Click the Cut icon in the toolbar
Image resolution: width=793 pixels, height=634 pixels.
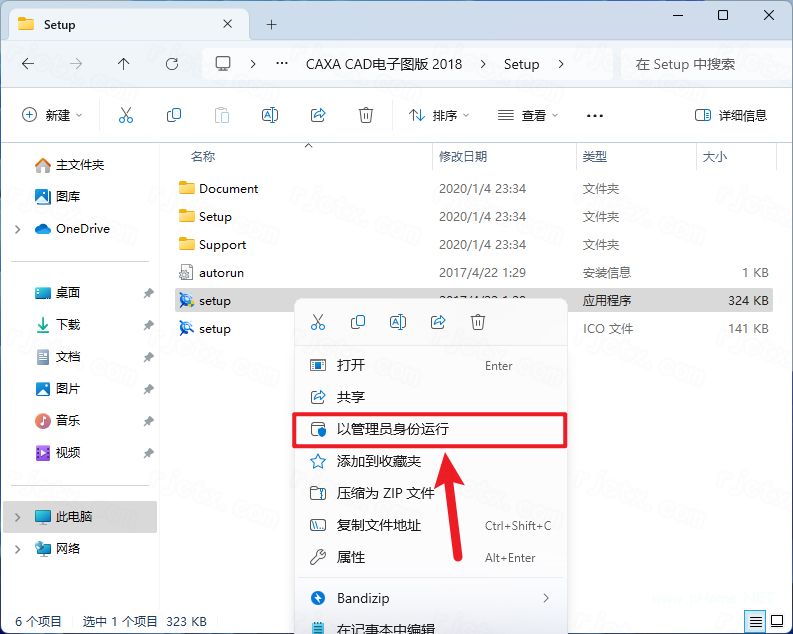click(x=125, y=115)
